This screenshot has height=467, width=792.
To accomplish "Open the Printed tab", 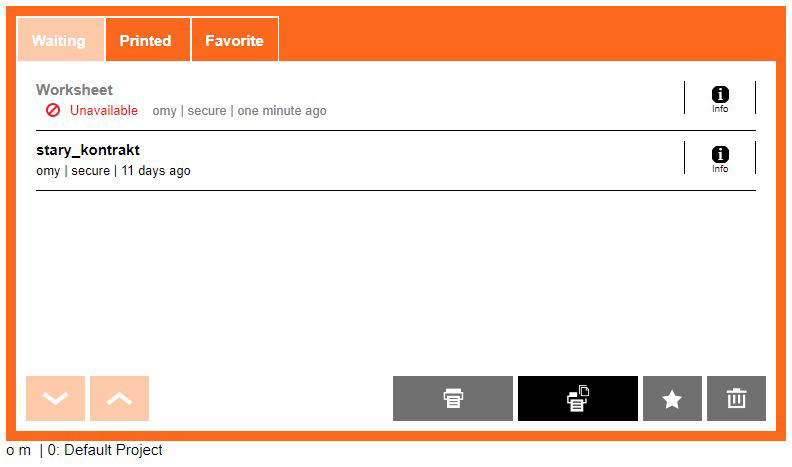I will tap(146, 41).
